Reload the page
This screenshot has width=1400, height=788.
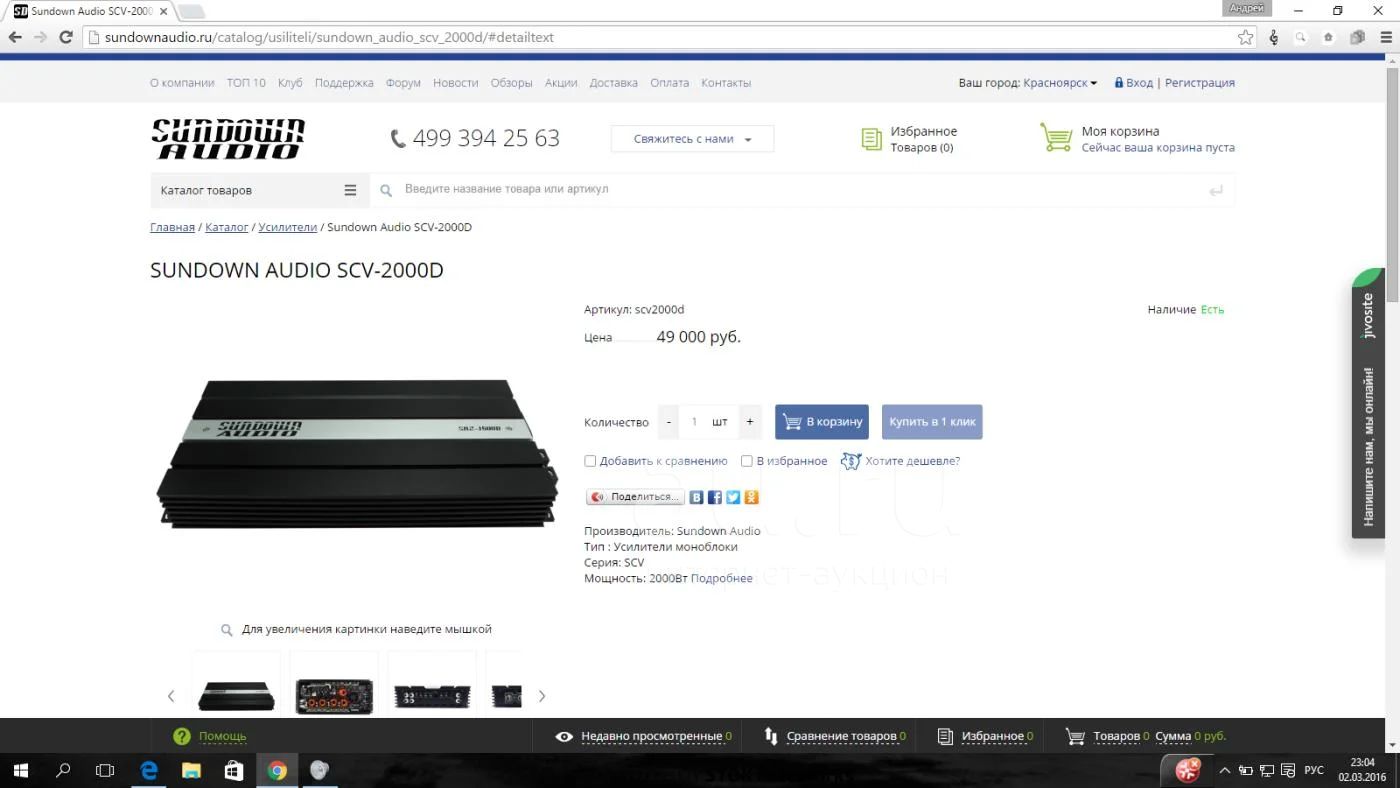66,37
